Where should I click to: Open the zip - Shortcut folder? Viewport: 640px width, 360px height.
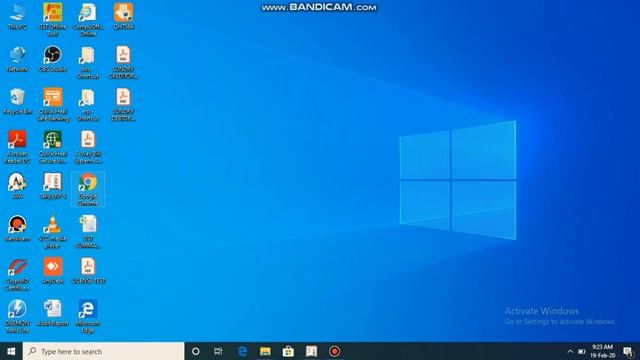pyautogui.click(x=88, y=104)
